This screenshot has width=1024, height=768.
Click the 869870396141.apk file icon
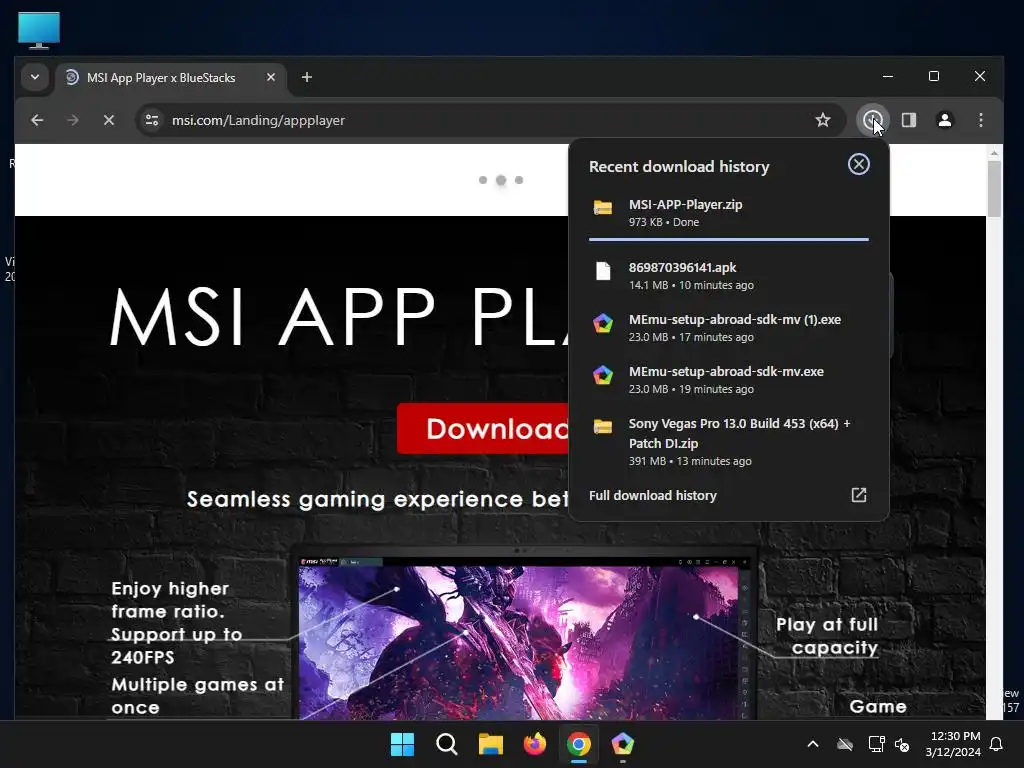point(603,270)
